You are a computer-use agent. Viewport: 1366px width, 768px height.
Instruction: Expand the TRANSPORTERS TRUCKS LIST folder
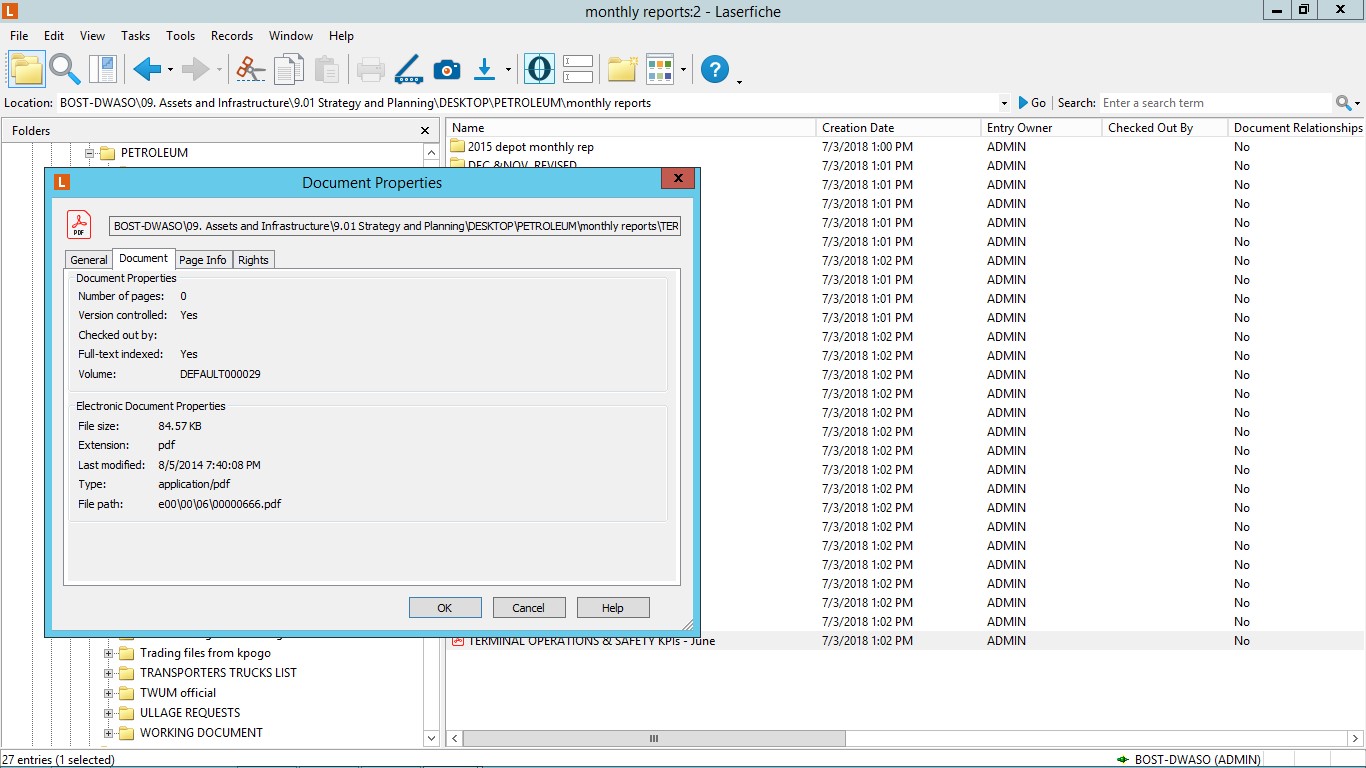(x=109, y=673)
